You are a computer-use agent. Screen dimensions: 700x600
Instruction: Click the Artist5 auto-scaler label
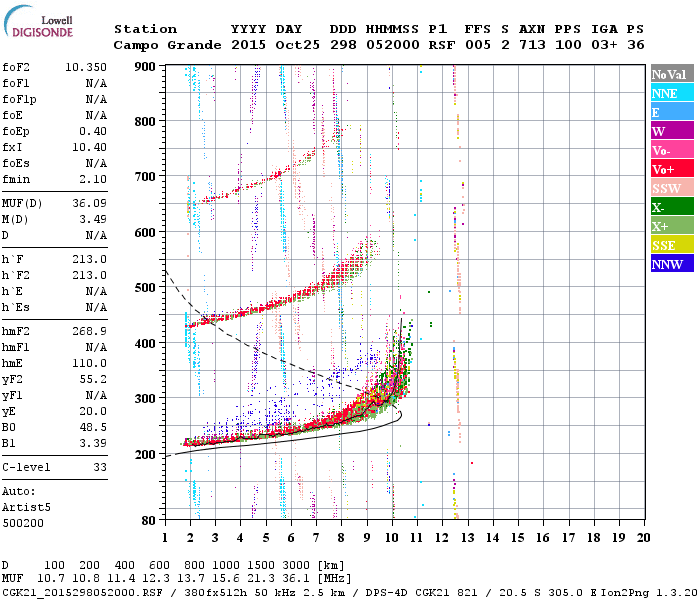click(26, 508)
